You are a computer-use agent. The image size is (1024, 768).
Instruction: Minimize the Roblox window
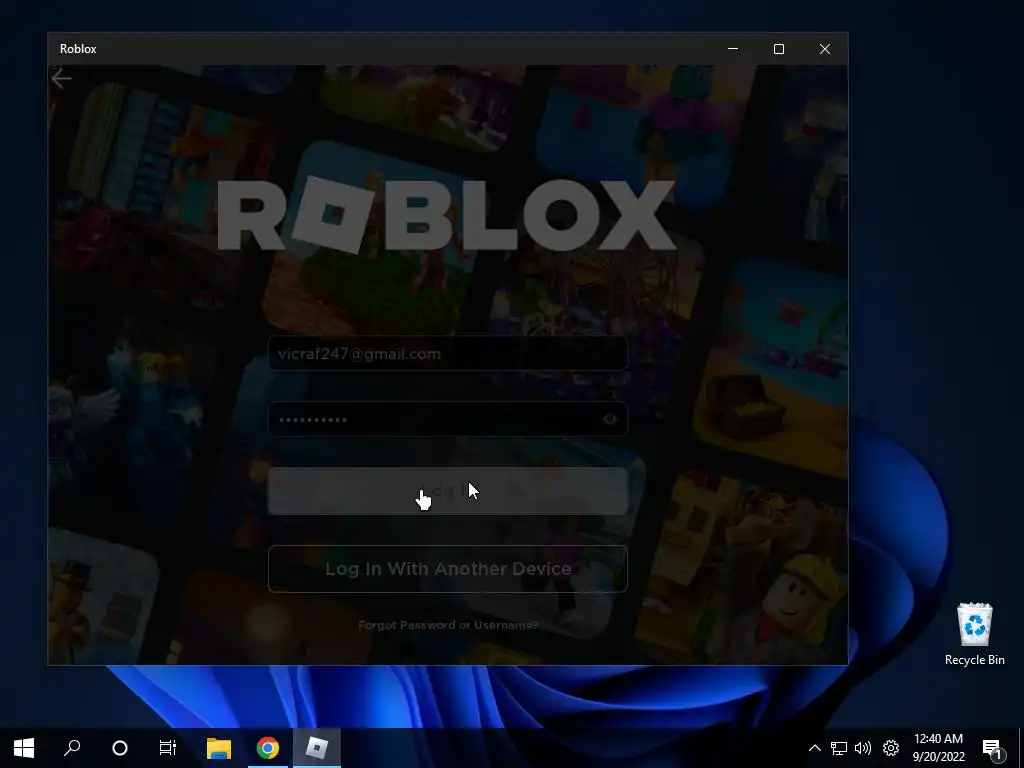733,49
